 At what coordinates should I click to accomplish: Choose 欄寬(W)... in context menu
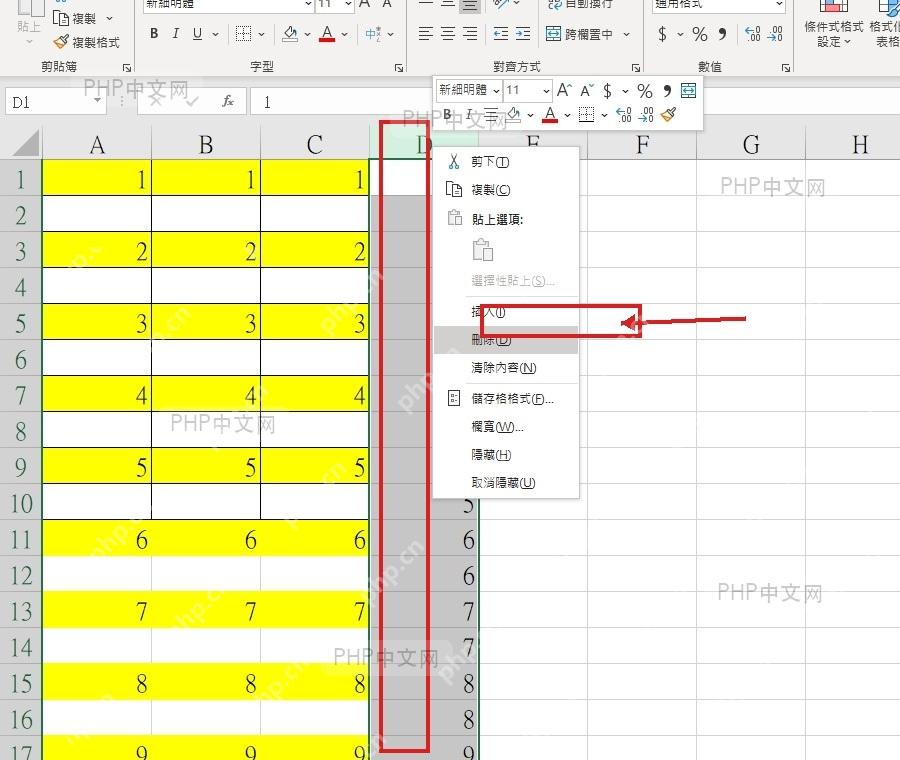[x=506, y=427]
